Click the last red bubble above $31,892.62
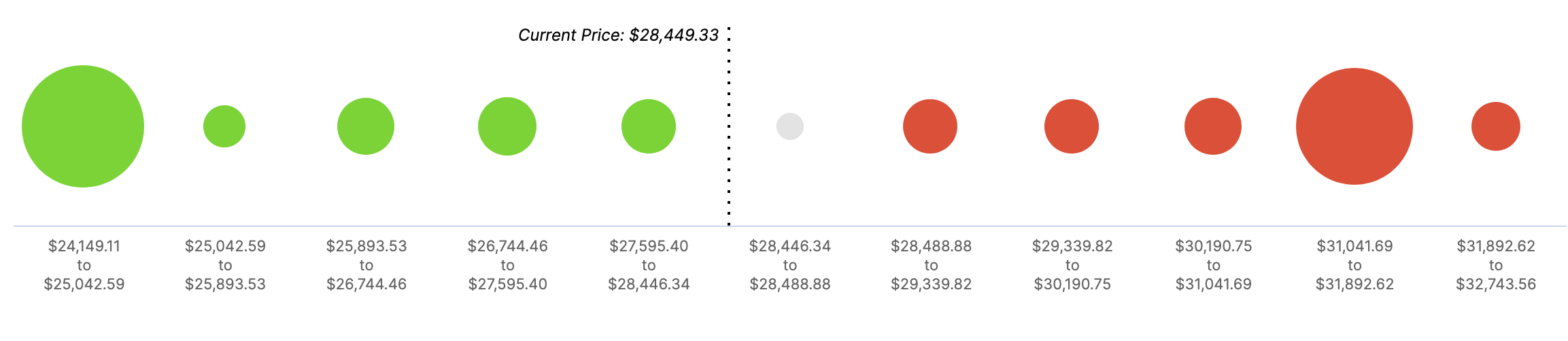 [x=1496, y=126]
